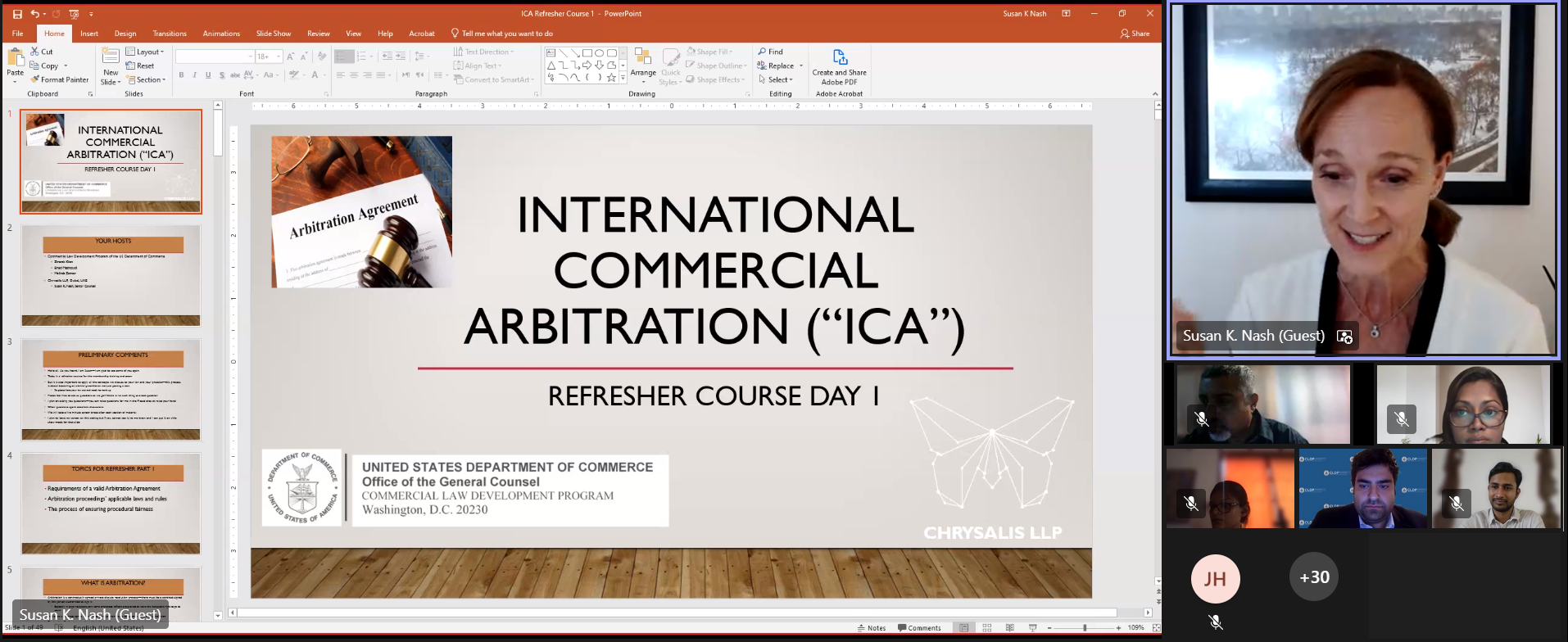Toggle Strikethrough formatting
1568x642 pixels.
235,75
